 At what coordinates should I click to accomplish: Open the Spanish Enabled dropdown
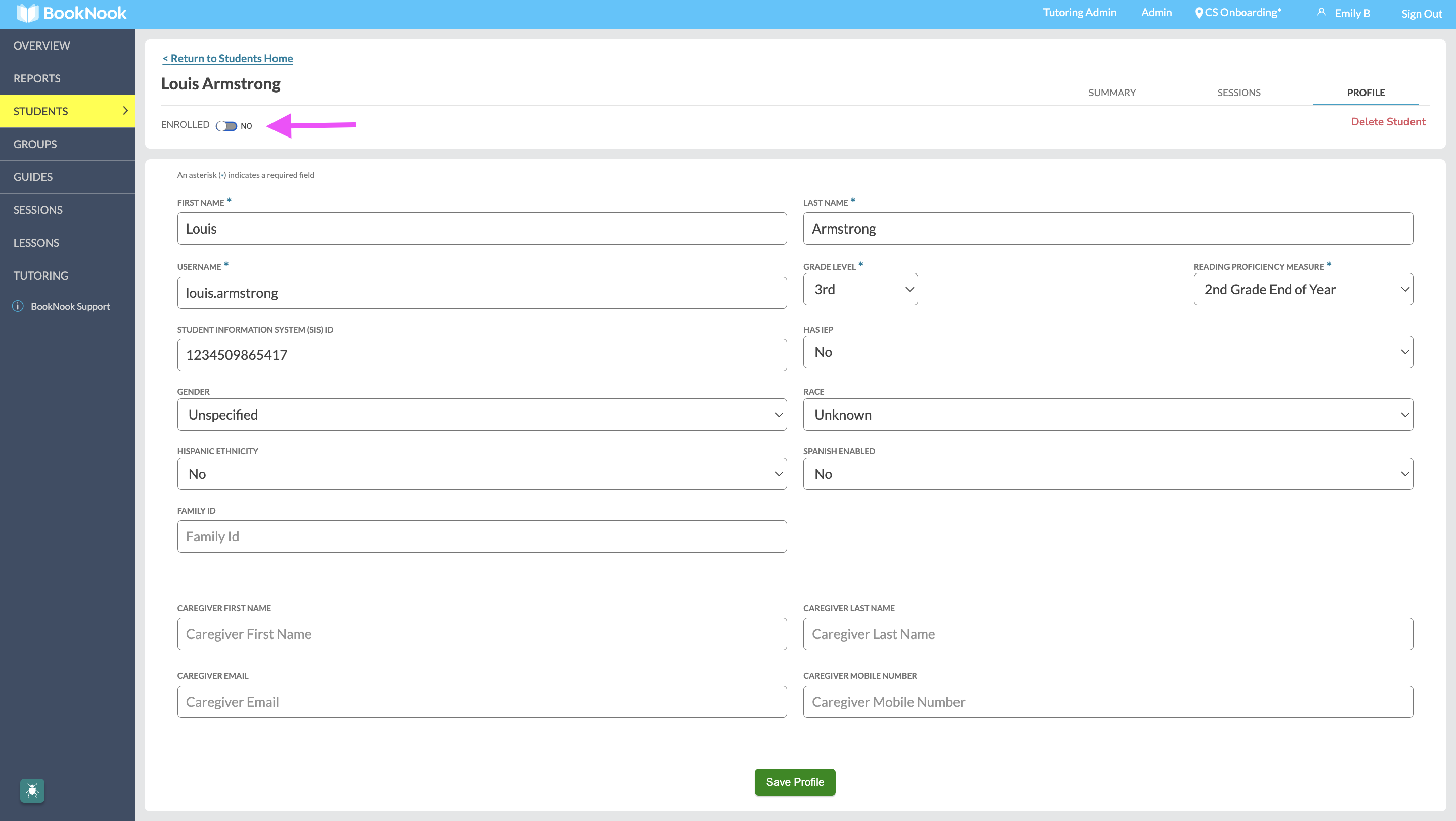tap(1107, 474)
